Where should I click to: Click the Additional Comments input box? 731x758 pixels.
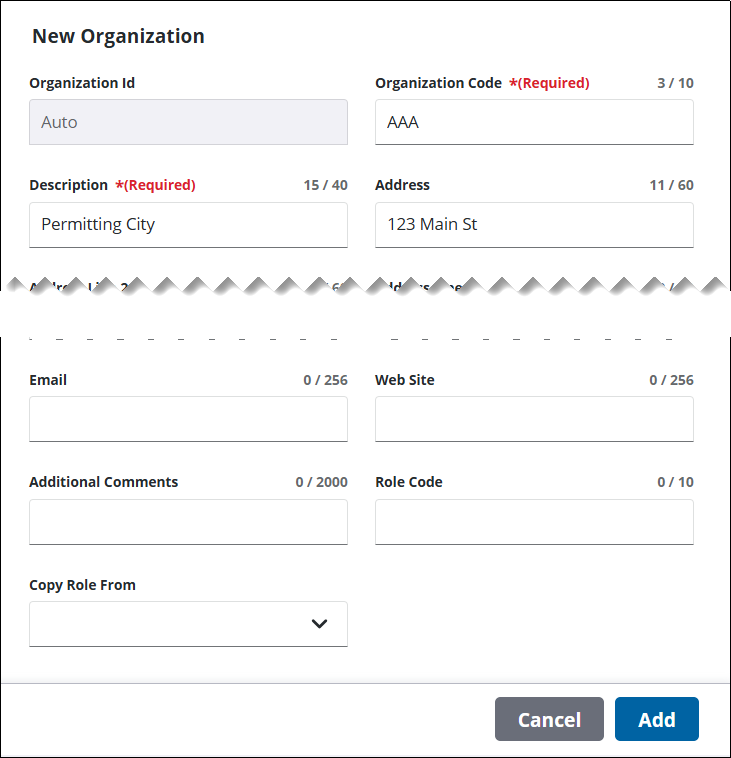pyautogui.click(x=188, y=521)
